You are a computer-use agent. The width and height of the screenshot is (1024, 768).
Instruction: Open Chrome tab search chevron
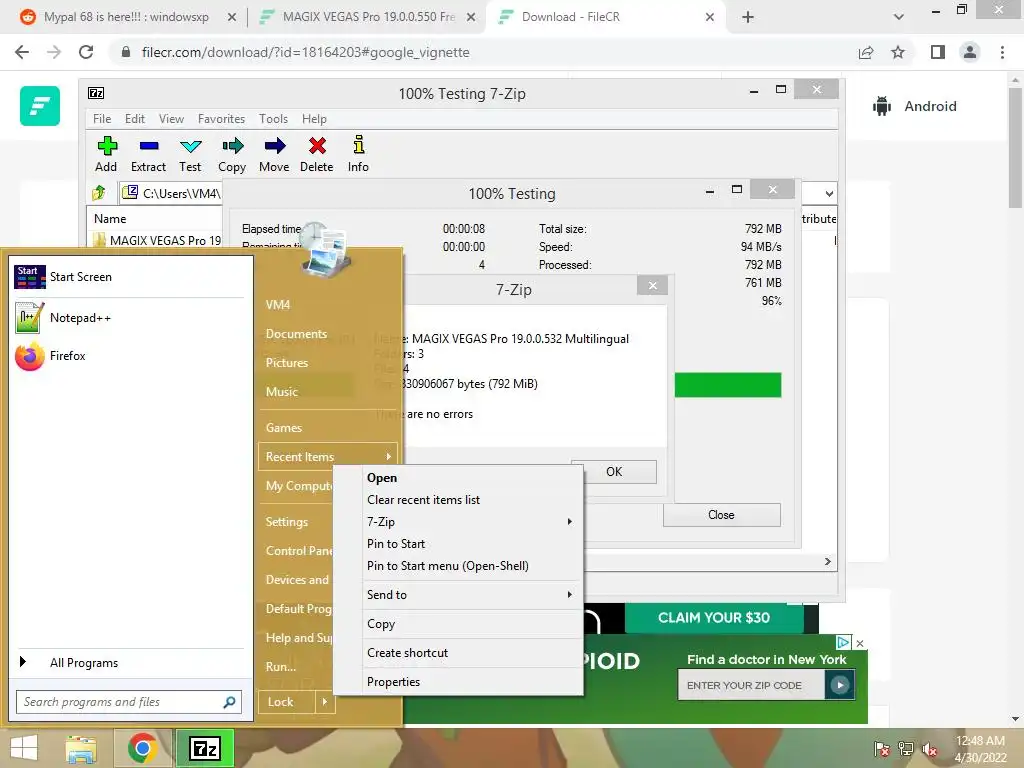coord(899,17)
